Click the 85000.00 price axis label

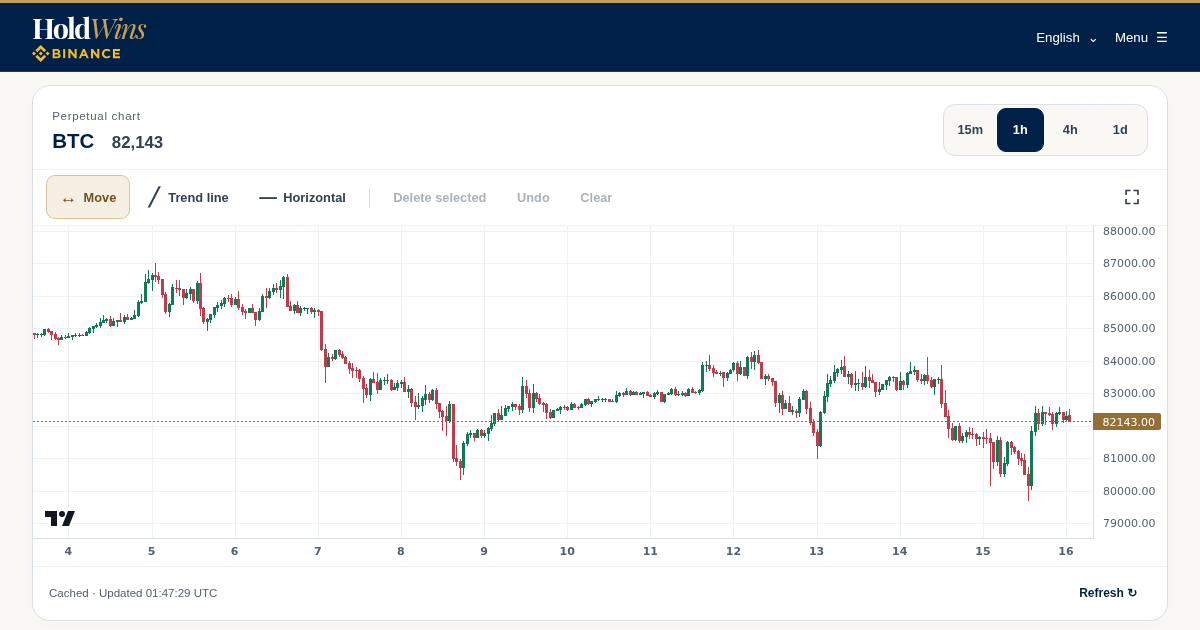[1129, 328]
